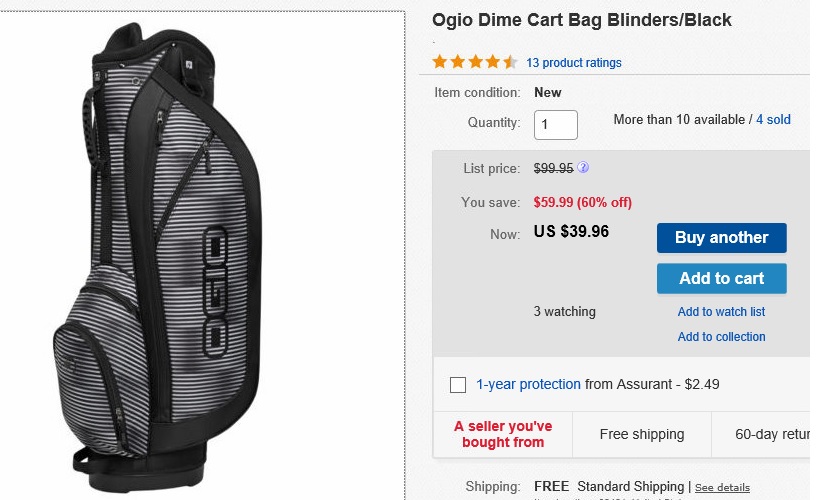Click the 3 watching text

point(564,312)
